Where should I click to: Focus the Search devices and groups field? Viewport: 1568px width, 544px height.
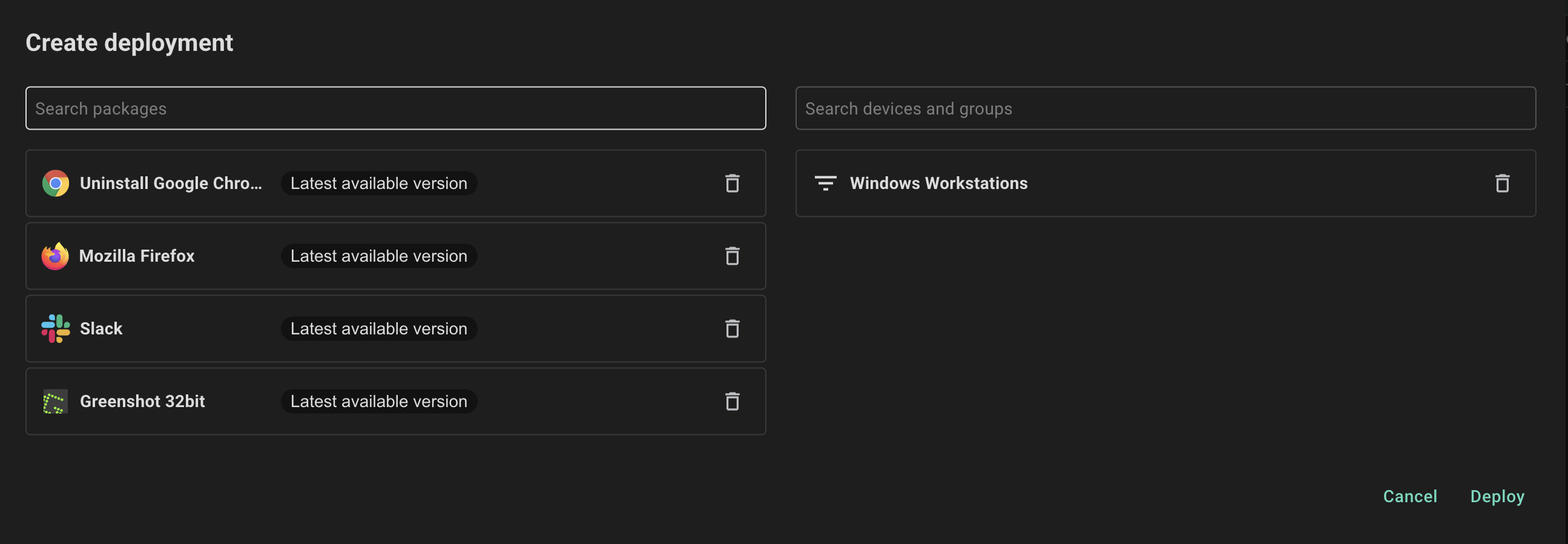[x=1165, y=108]
